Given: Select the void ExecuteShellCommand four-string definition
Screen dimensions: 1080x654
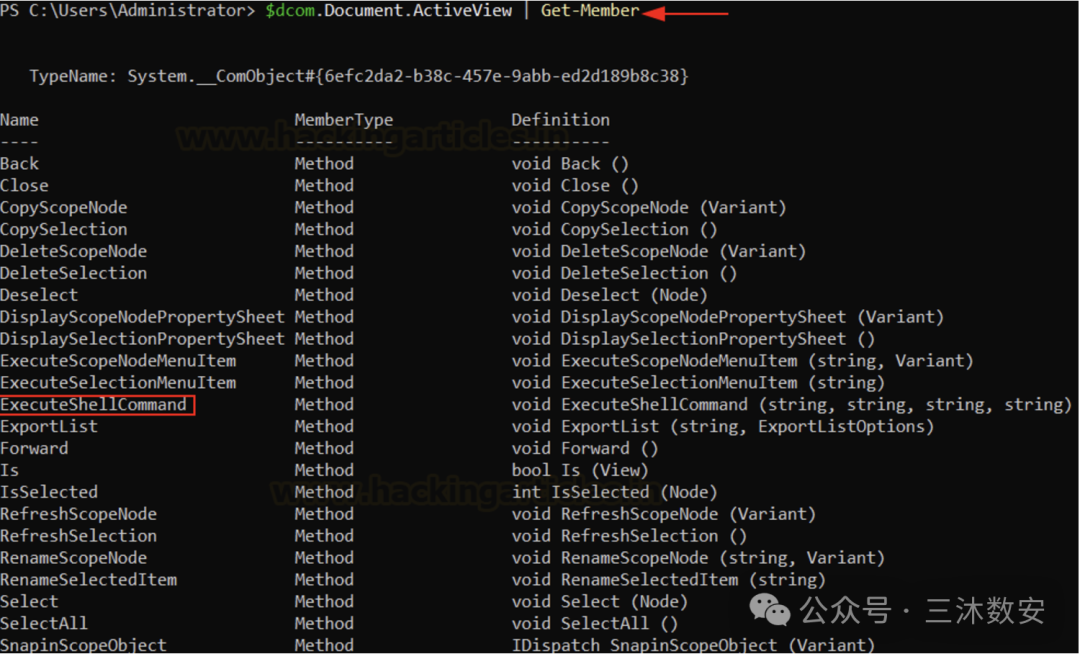Looking at the screenshot, I should [x=792, y=405].
